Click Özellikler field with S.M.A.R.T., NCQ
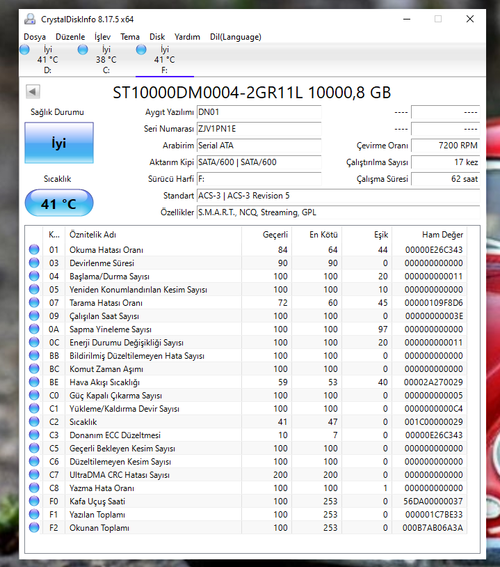The height and width of the screenshot is (567, 500). tap(338, 212)
